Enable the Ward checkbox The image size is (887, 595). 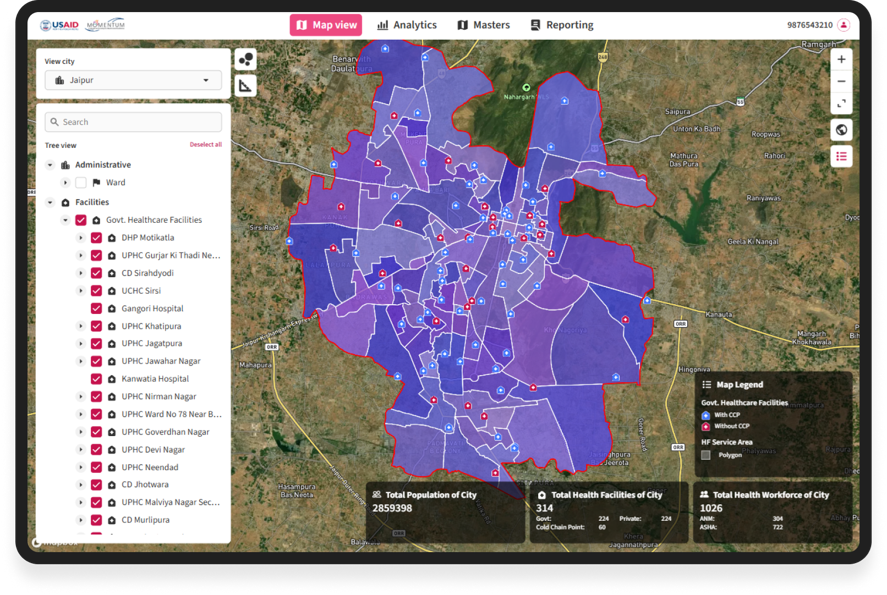(81, 183)
